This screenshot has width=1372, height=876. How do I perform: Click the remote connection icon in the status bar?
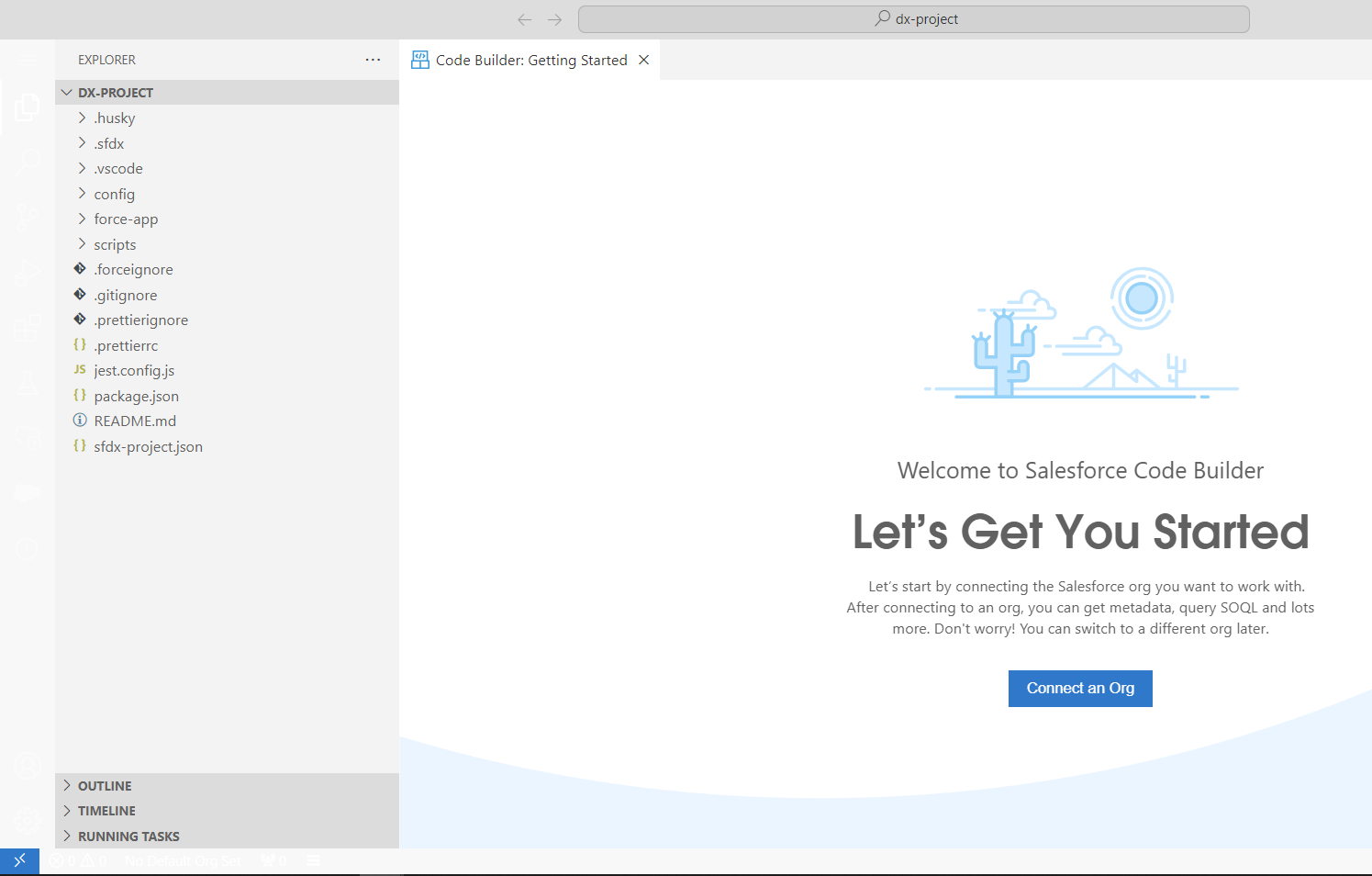(19, 860)
